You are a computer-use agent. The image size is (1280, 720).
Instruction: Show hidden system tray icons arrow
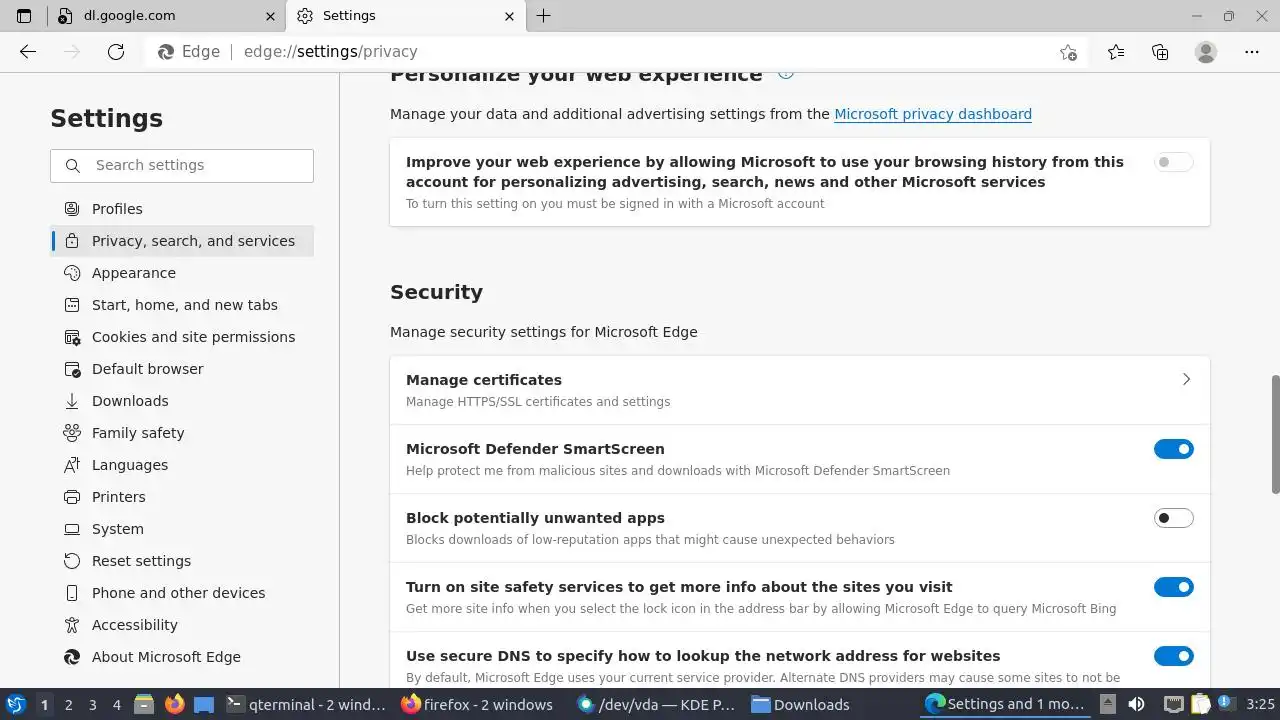click(1107, 704)
